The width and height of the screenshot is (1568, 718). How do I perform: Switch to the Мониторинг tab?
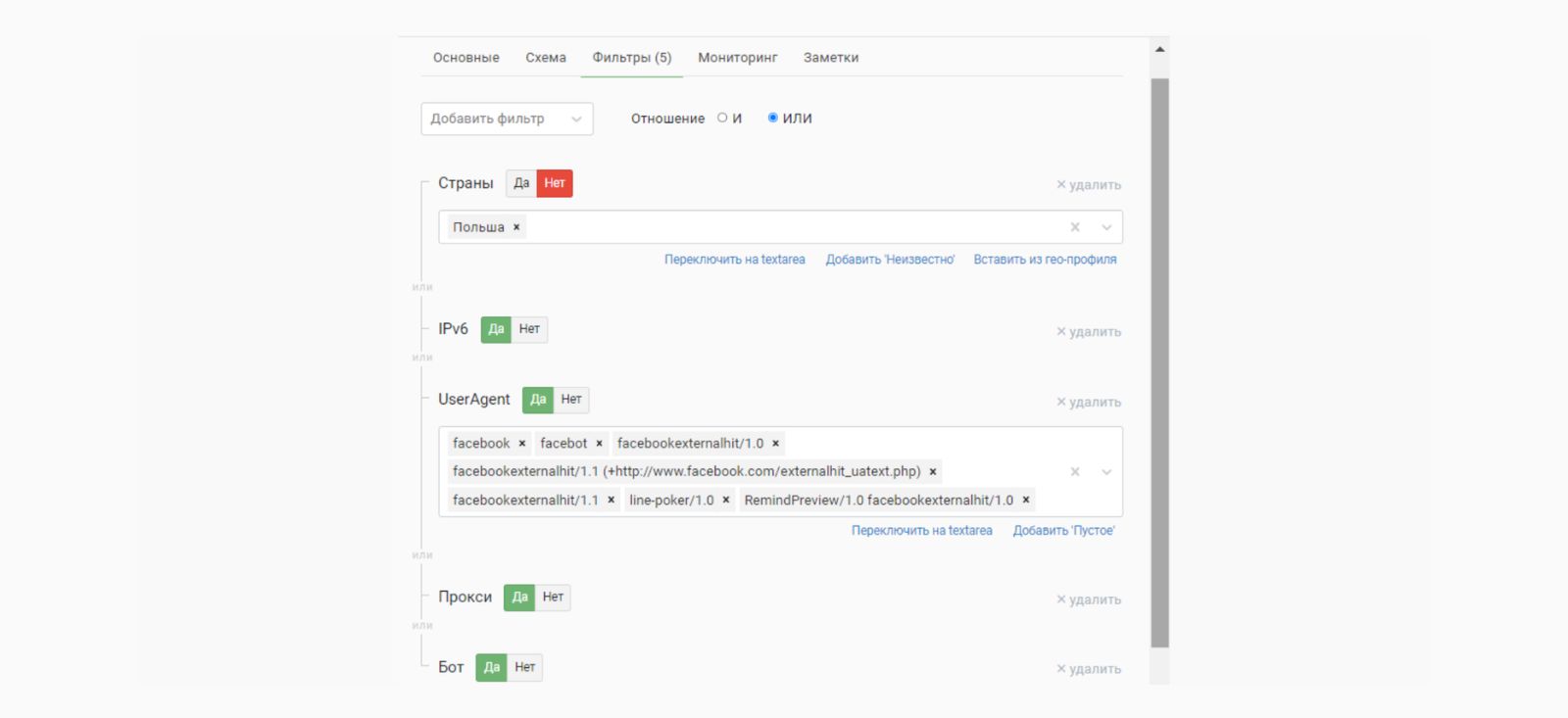click(x=737, y=58)
